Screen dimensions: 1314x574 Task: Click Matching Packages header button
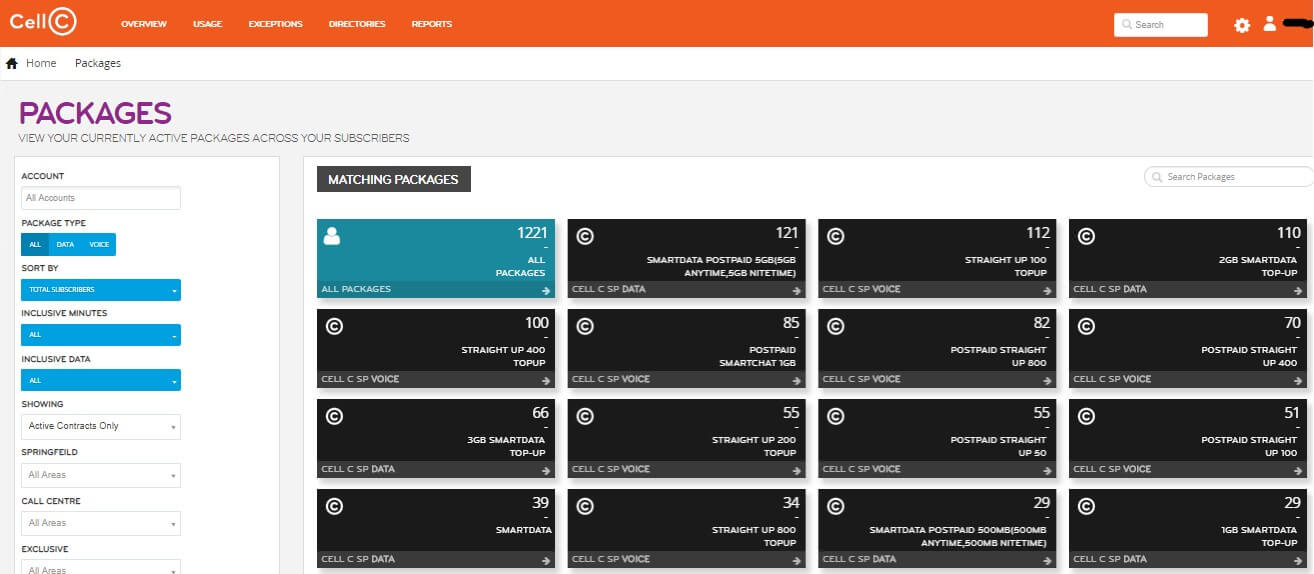pos(394,179)
